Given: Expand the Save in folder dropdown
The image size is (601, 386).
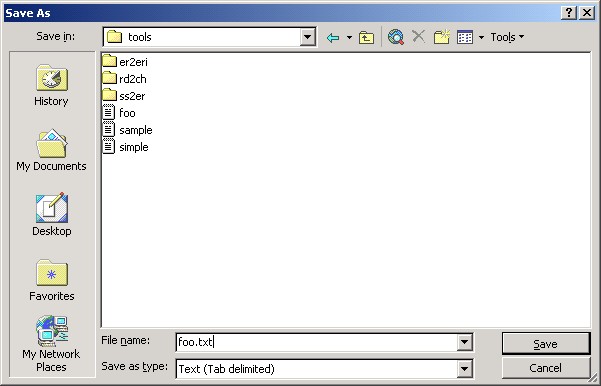Looking at the screenshot, I should click(307, 37).
